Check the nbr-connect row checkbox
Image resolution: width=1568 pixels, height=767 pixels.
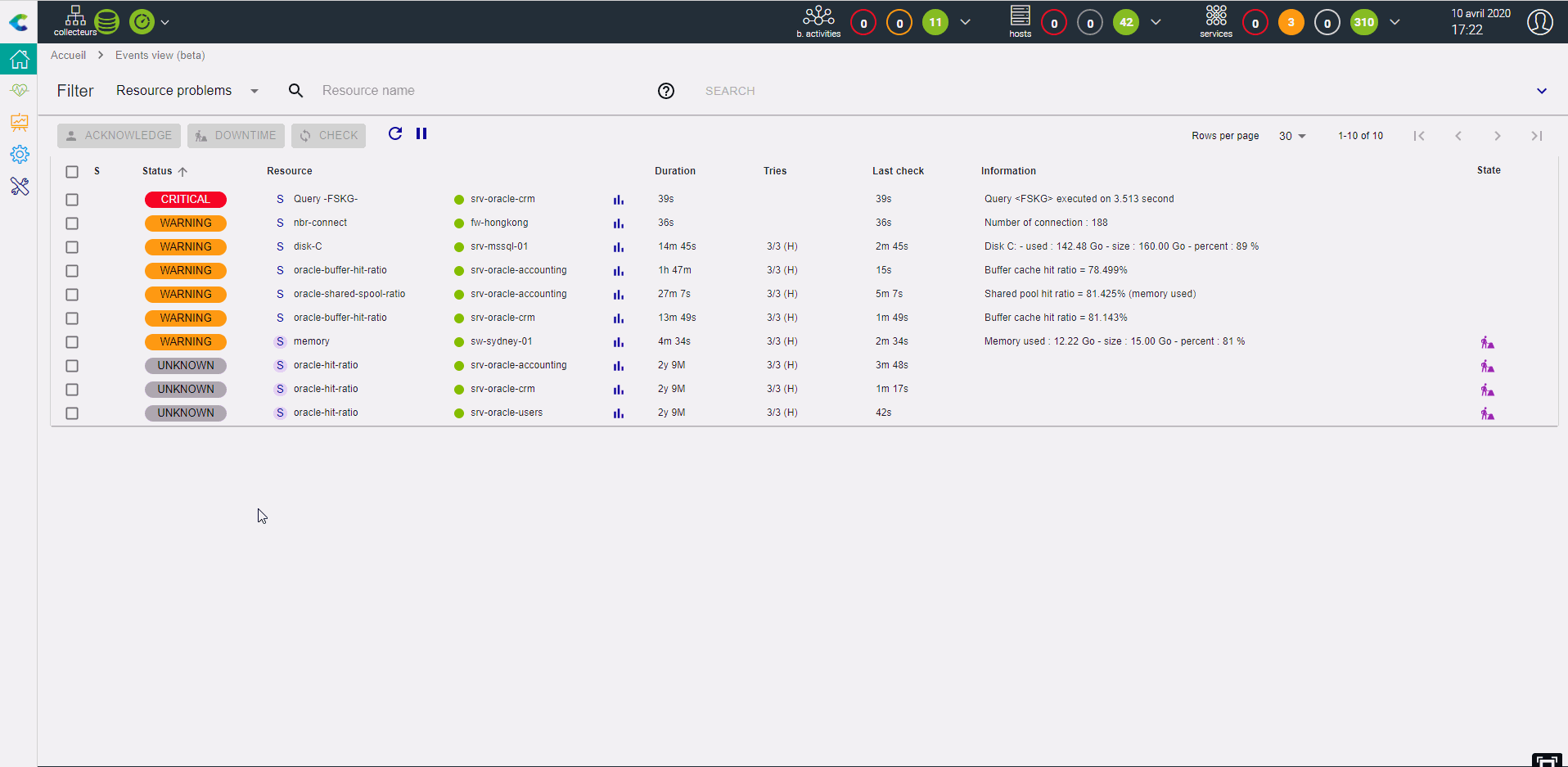point(72,223)
